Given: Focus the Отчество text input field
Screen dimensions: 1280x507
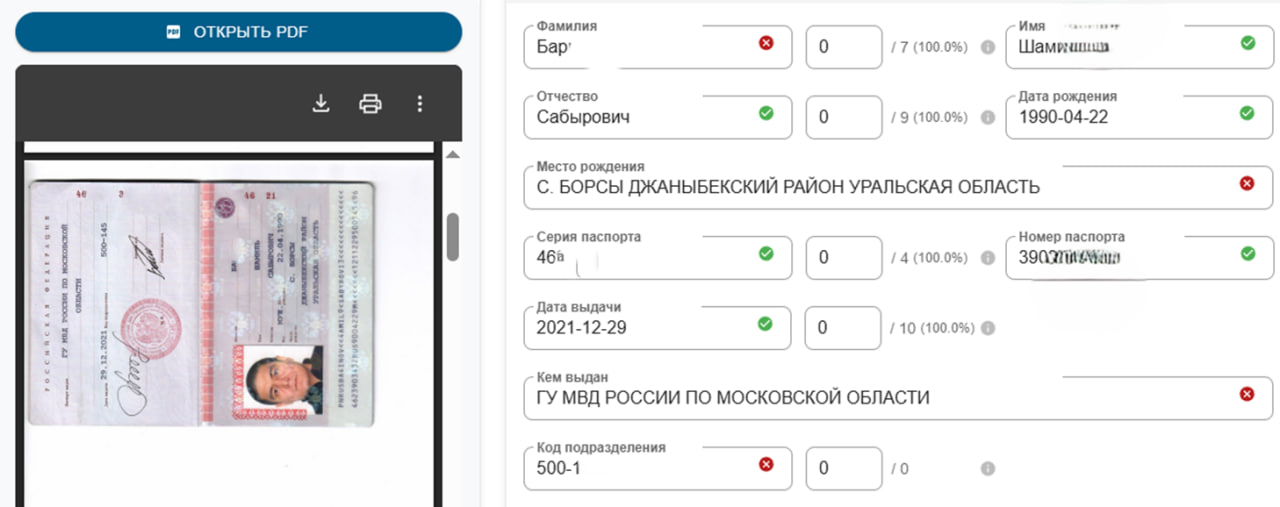Looking at the screenshot, I should tap(640, 117).
